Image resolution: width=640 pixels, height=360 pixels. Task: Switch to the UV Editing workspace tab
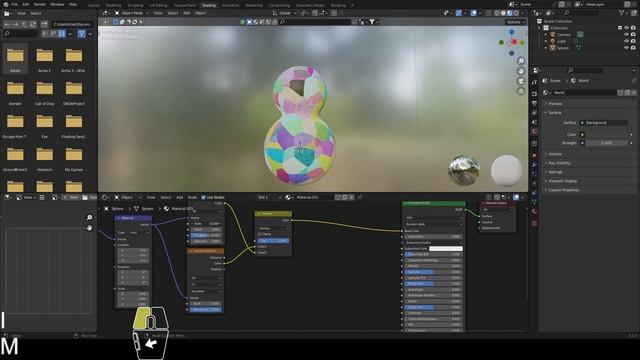(158, 5)
